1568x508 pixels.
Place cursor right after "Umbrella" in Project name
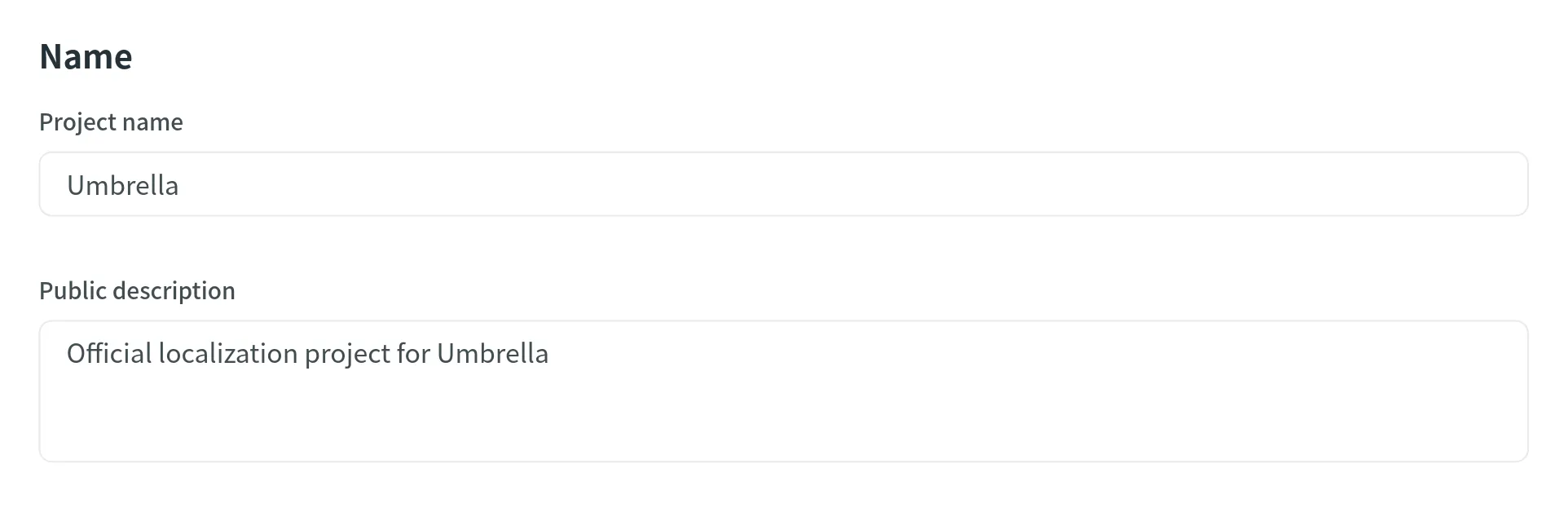[180, 186]
